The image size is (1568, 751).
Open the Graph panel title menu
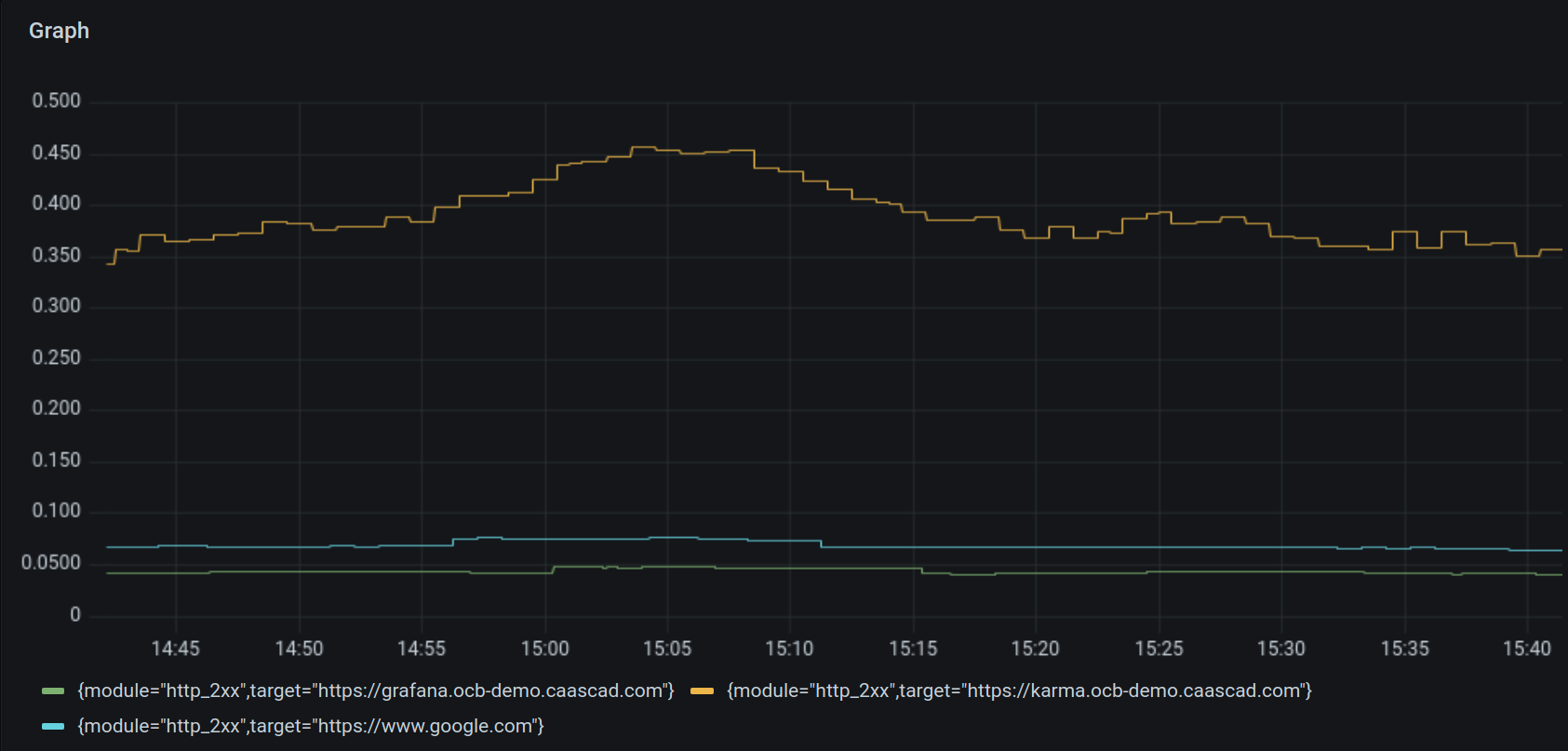[59, 31]
